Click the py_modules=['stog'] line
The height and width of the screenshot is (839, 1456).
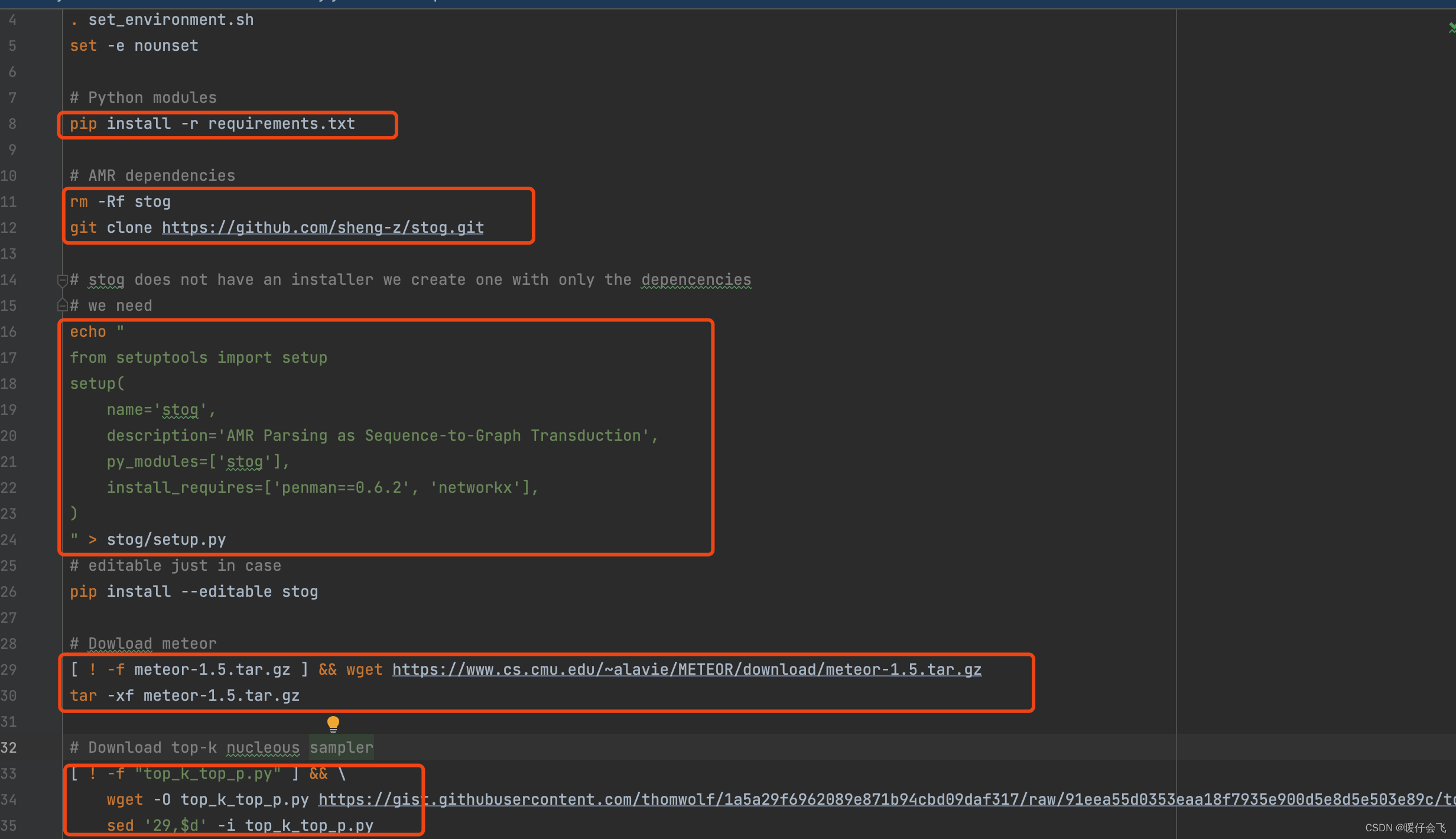tap(199, 461)
